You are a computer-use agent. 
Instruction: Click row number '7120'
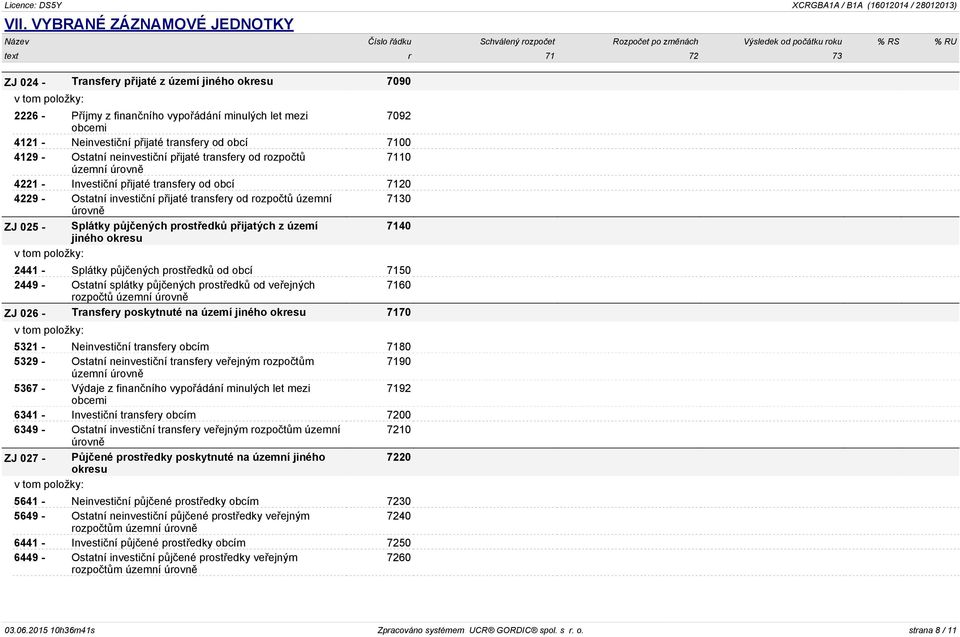[399, 184]
